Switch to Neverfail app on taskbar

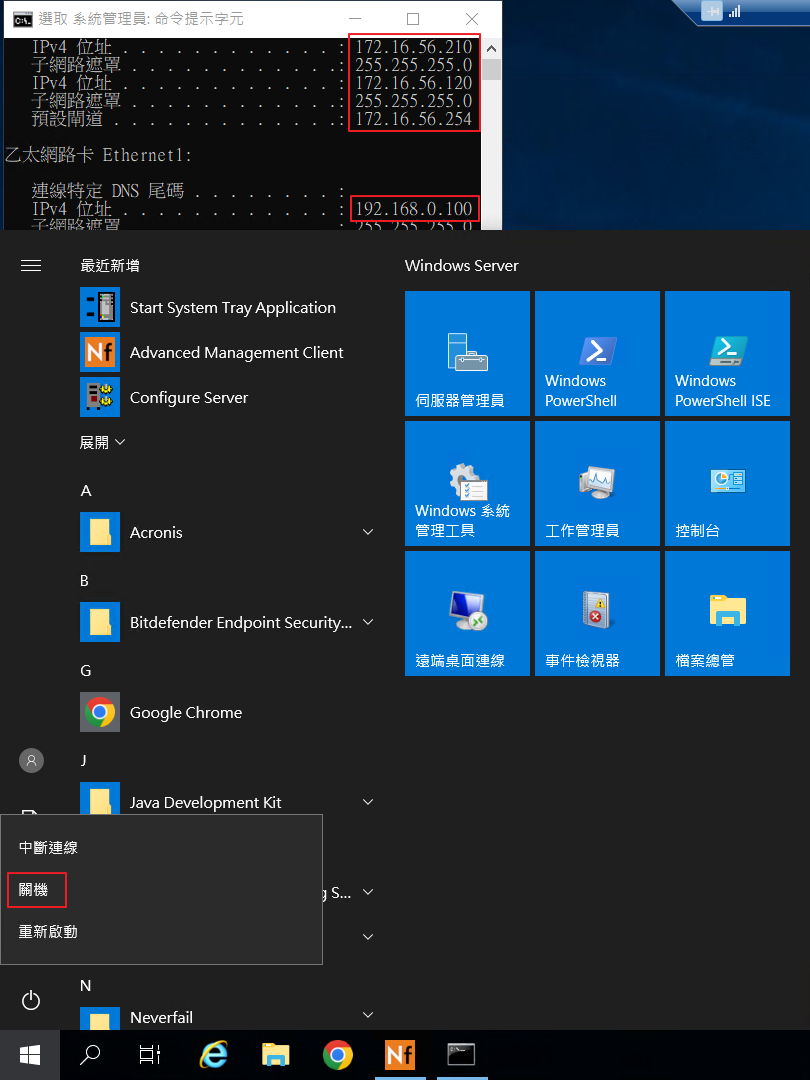[x=399, y=1055]
